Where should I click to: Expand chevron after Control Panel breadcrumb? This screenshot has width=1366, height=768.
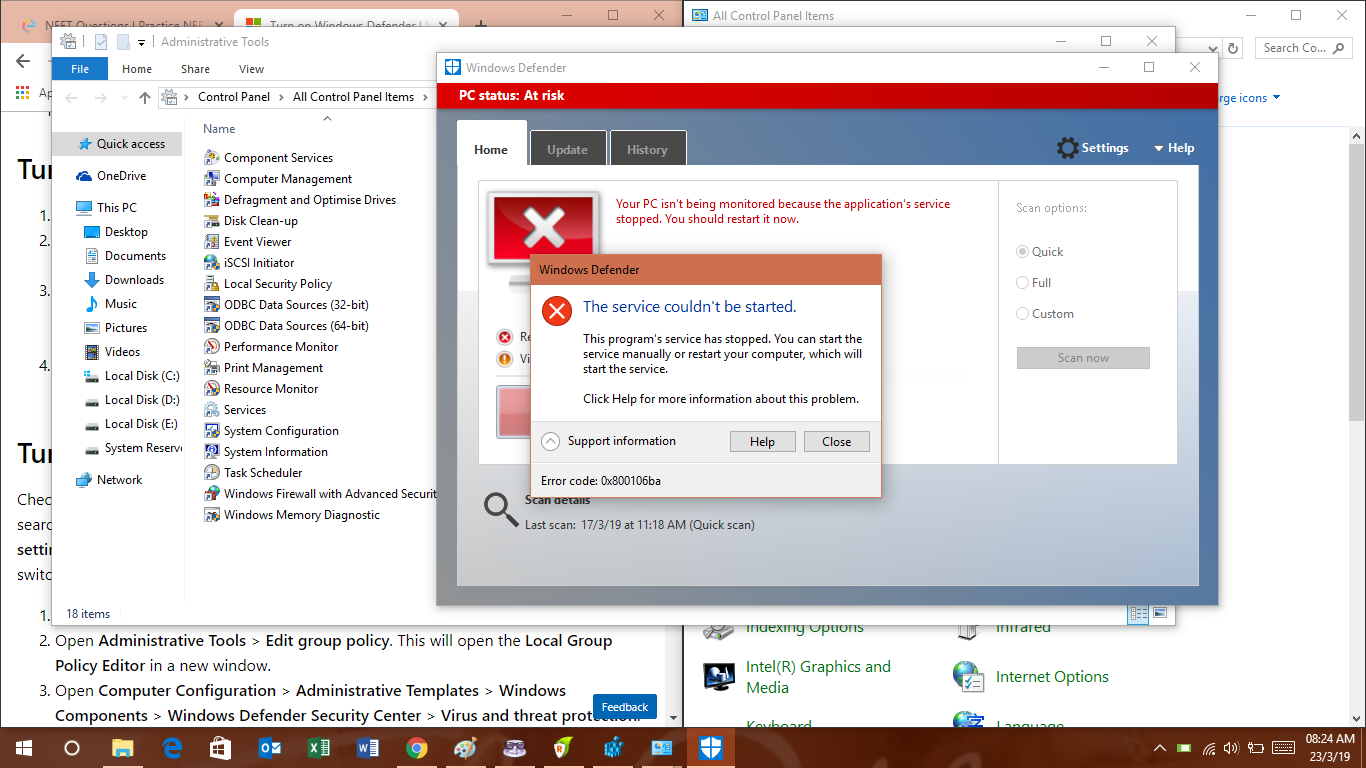pyautogui.click(x=281, y=97)
